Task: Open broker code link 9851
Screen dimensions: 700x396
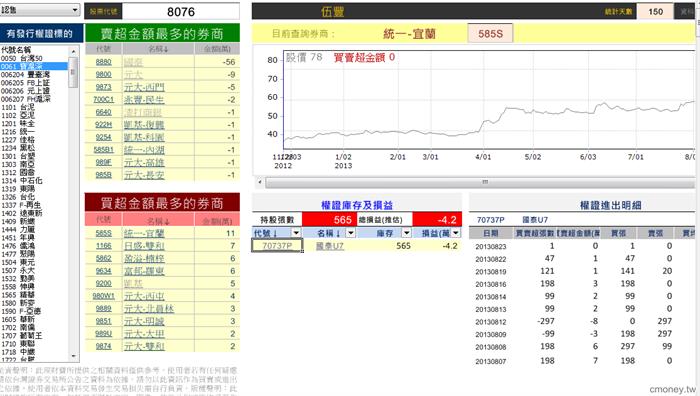Action: click(x=103, y=321)
